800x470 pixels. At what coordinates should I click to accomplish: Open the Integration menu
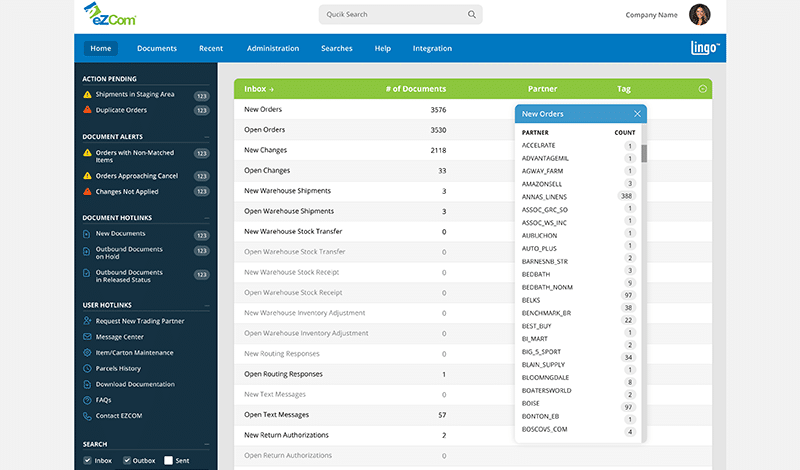click(432, 48)
